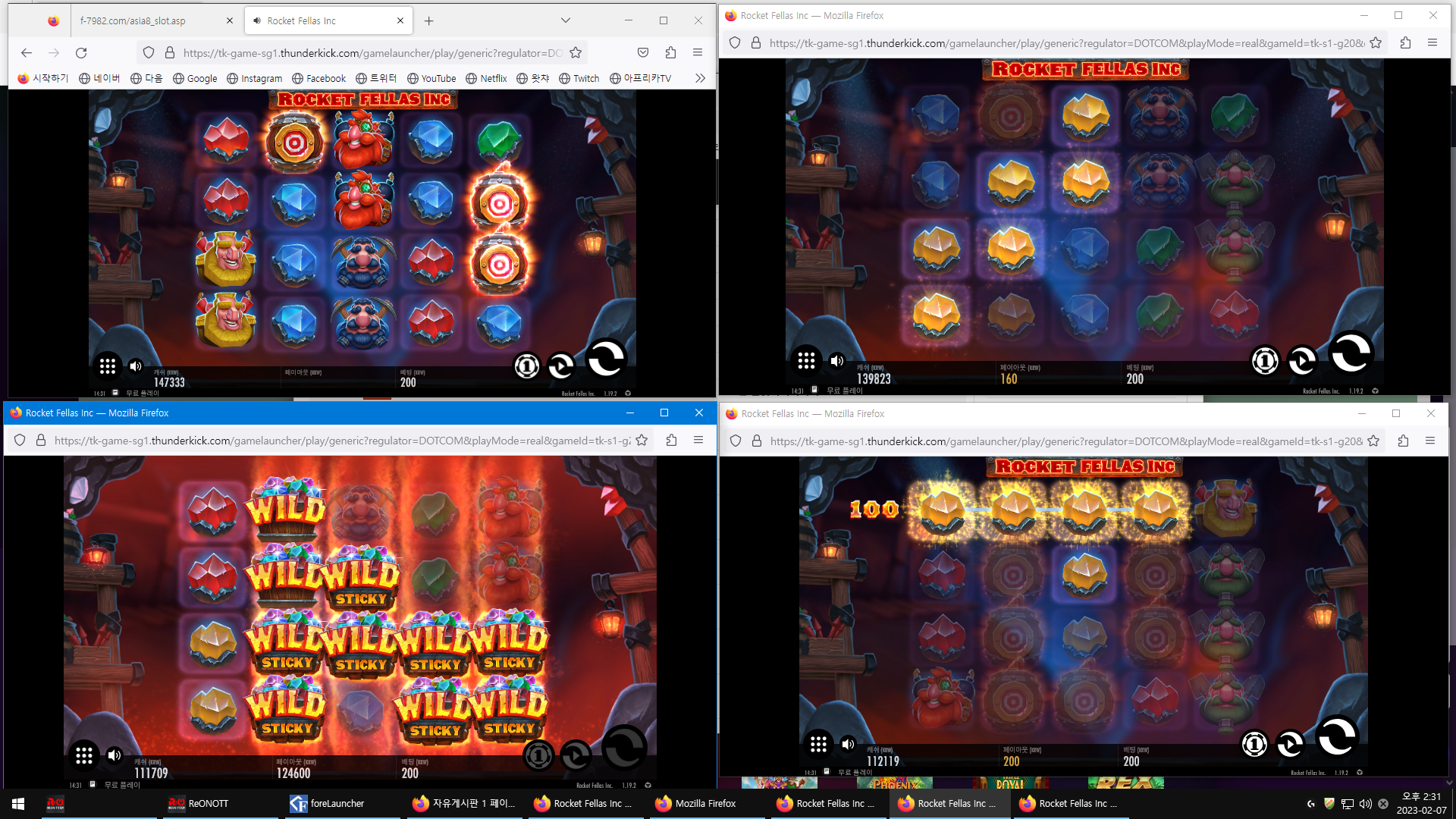Open tracking protection shield in bottom-right Firefox
Screen dimensions: 1456x819
point(736,441)
